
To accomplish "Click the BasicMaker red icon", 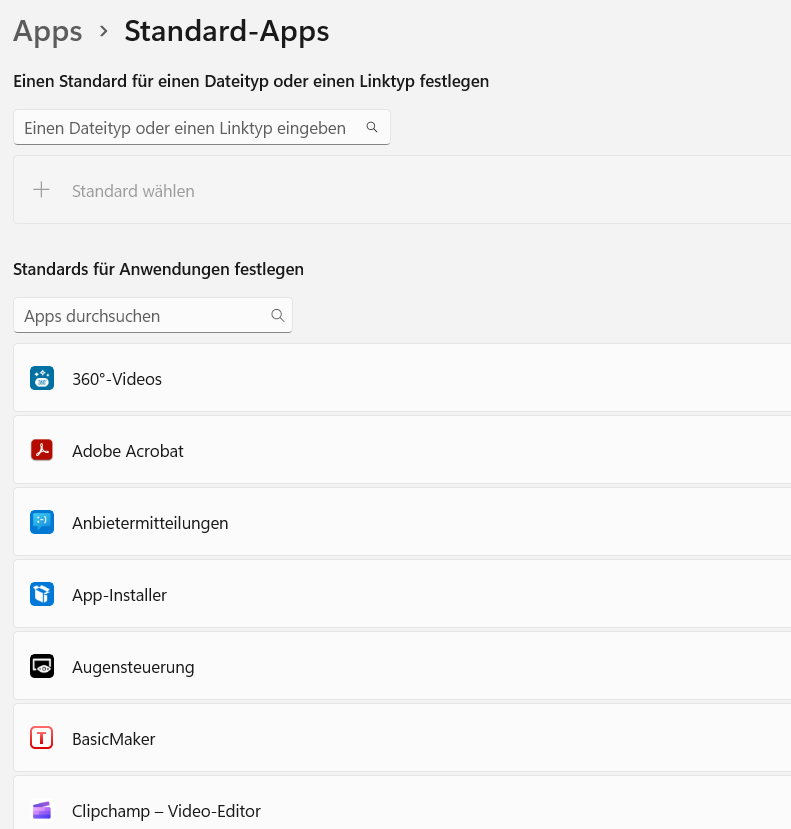I will (x=41, y=739).
